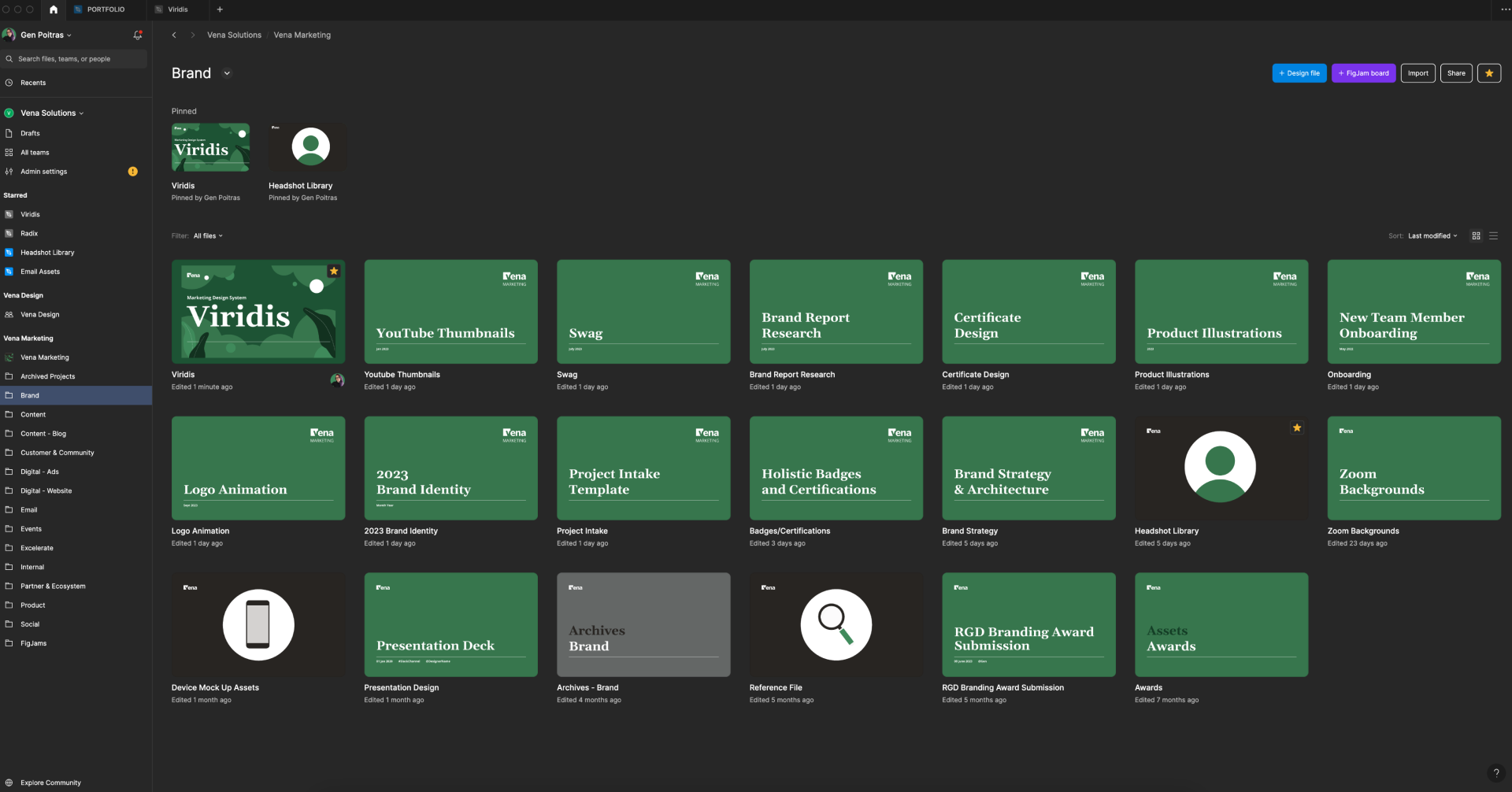Click the help question mark icon
The width and height of the screenshot is (1512, 792).
point(1496,773)
